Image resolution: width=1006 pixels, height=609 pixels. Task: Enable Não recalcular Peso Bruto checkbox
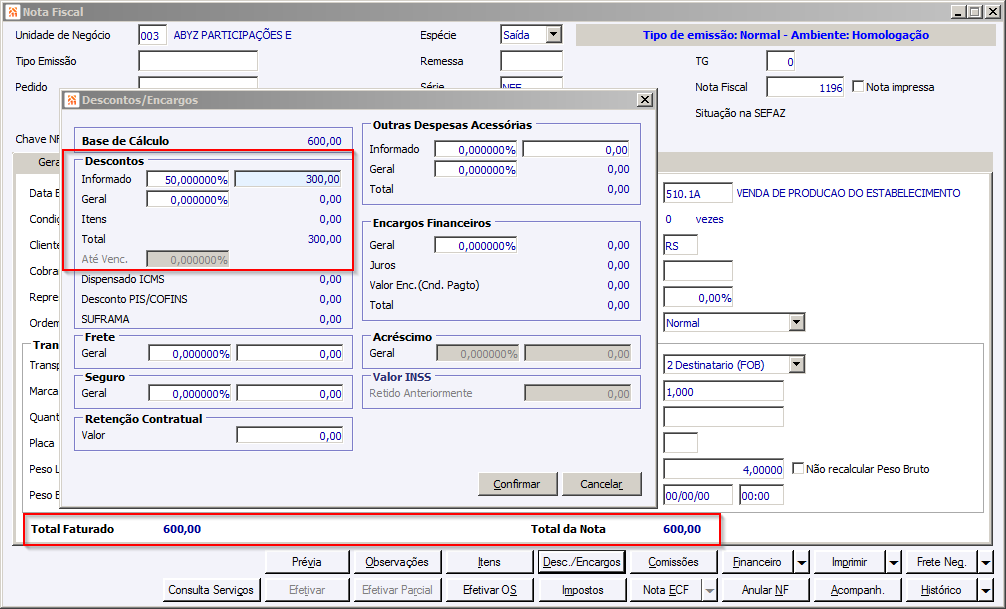pyautogui.click(x=798, y=469)
